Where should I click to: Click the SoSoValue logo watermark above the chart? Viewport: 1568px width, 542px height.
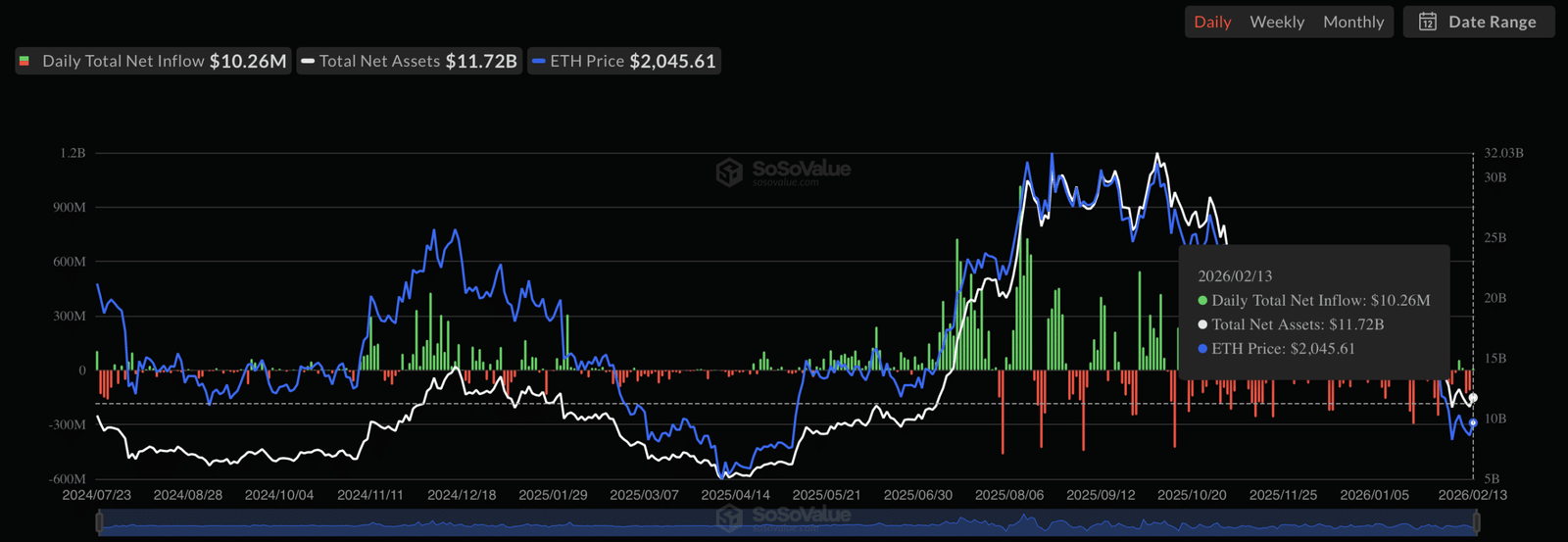click(729, 172)
